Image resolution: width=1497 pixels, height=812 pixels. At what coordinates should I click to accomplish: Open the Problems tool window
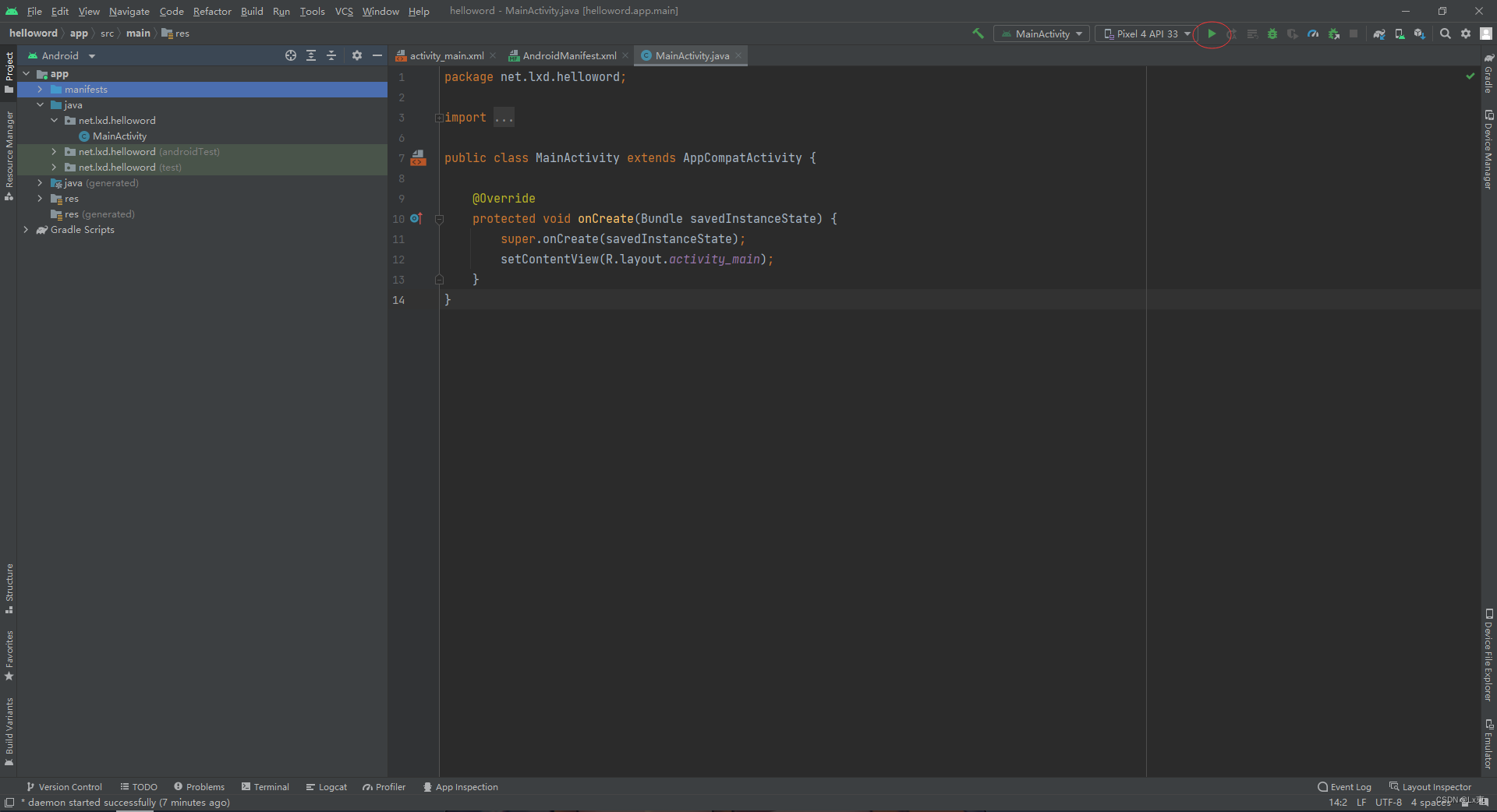tap(199, 787)
